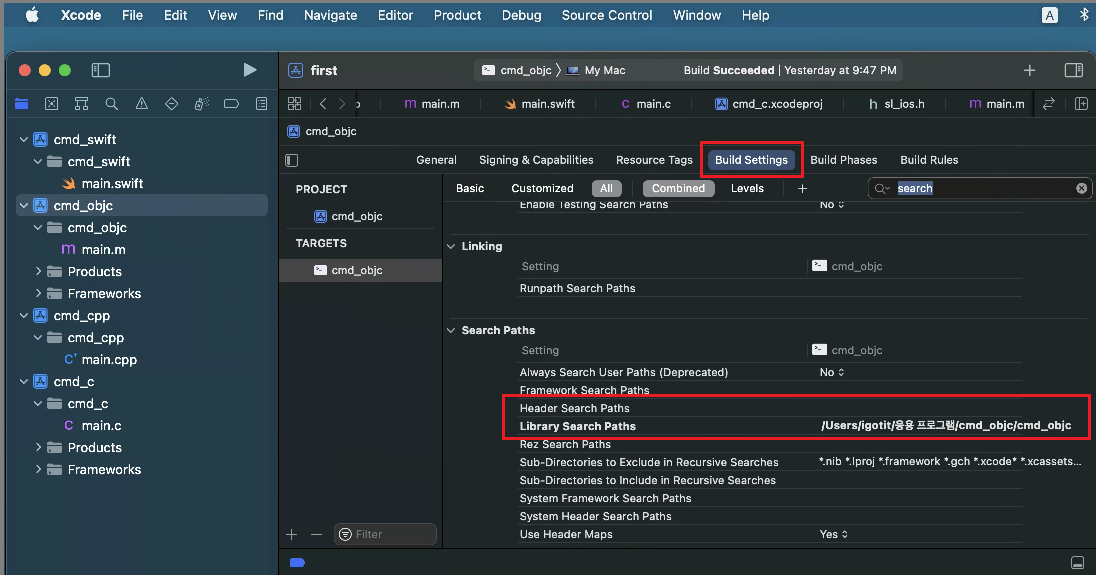Open the input source A icon
Screen dimensions: 1096x575
tap(1049, 15)
